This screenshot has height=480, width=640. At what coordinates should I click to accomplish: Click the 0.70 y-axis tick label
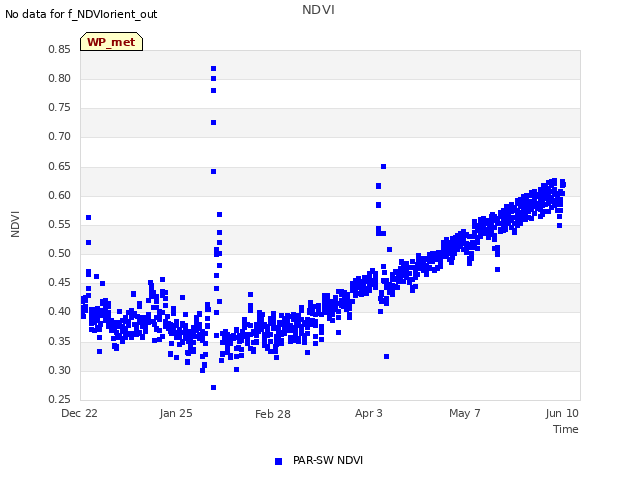[x=60, y=136]
